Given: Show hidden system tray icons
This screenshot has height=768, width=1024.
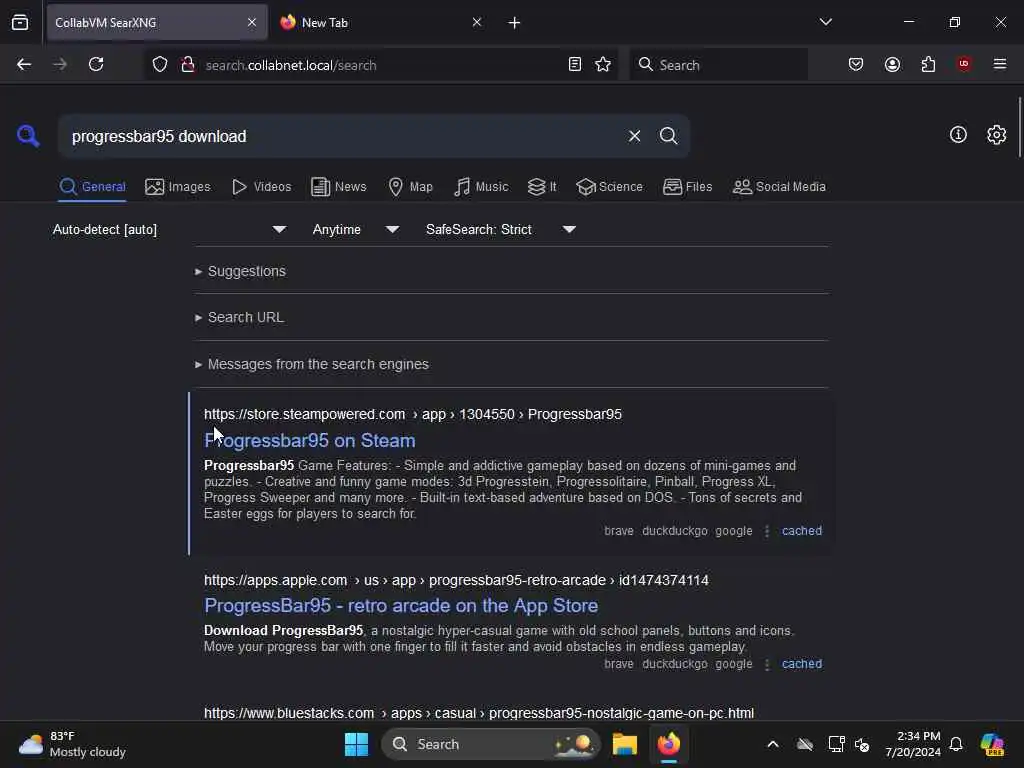Looking at the screenshot, I should [x=773, y=744].
